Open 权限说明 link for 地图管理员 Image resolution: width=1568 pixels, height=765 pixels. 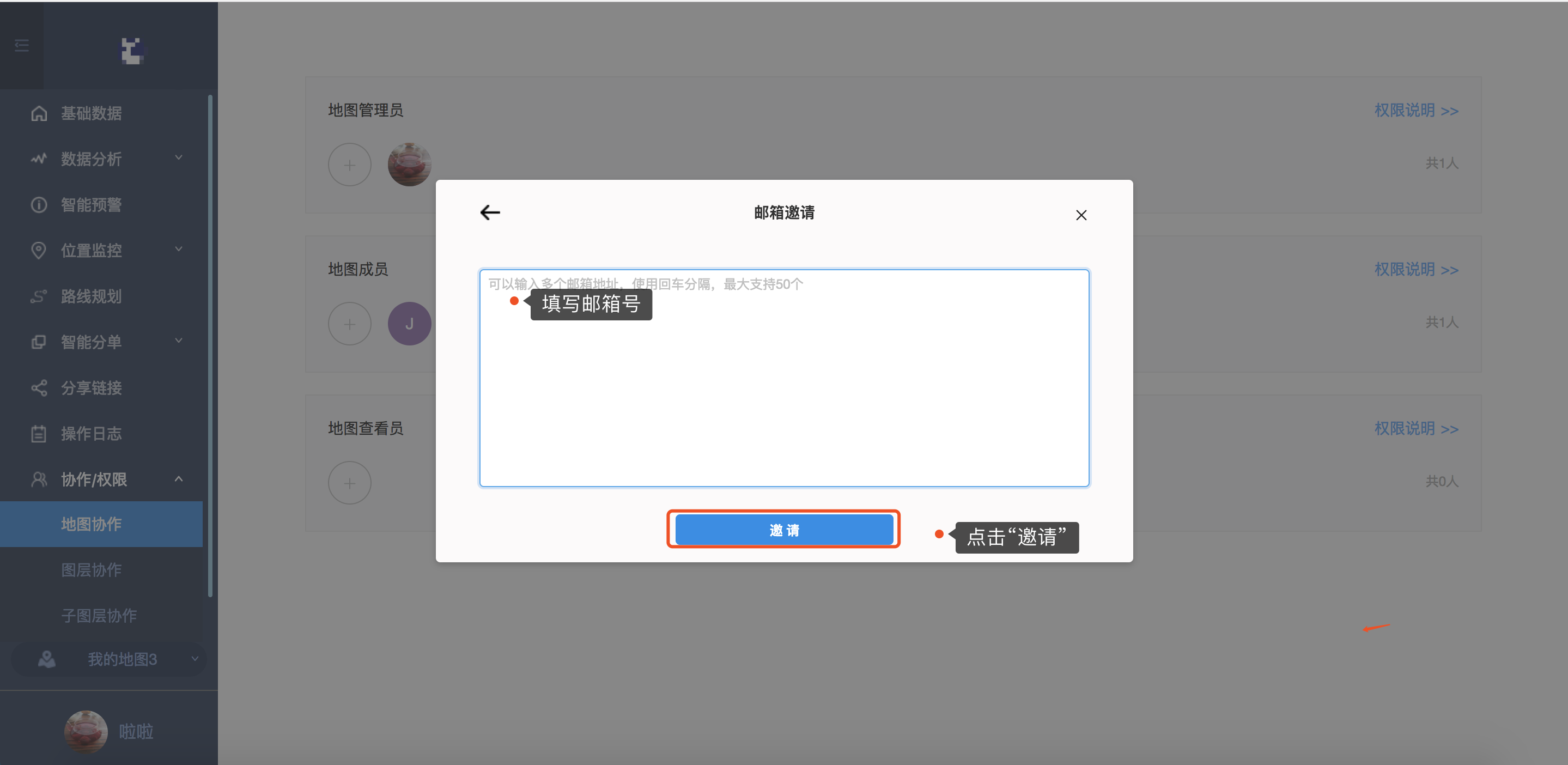1417,110
